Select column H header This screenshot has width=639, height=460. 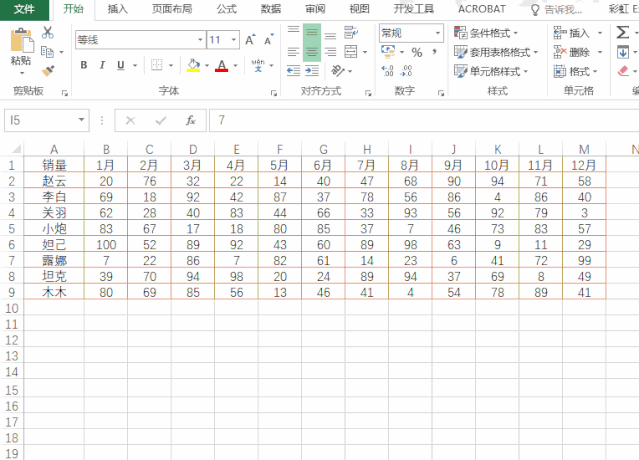(367, 150)
